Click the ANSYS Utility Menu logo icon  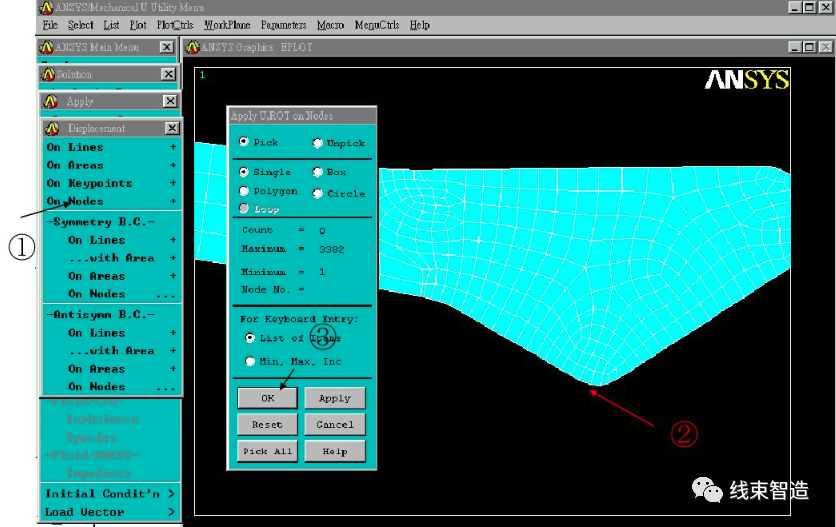coord(45,7)
